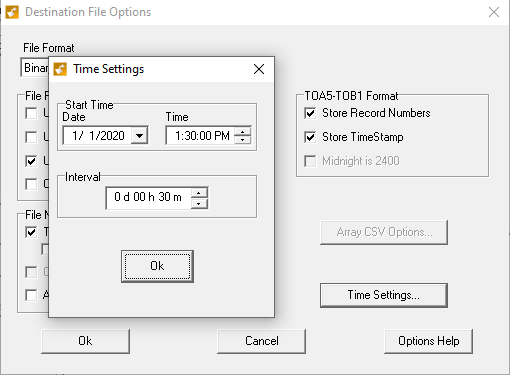Screen dimensions: 510x375
Task: Open Time Settings button on right
Action: (384, 295)
